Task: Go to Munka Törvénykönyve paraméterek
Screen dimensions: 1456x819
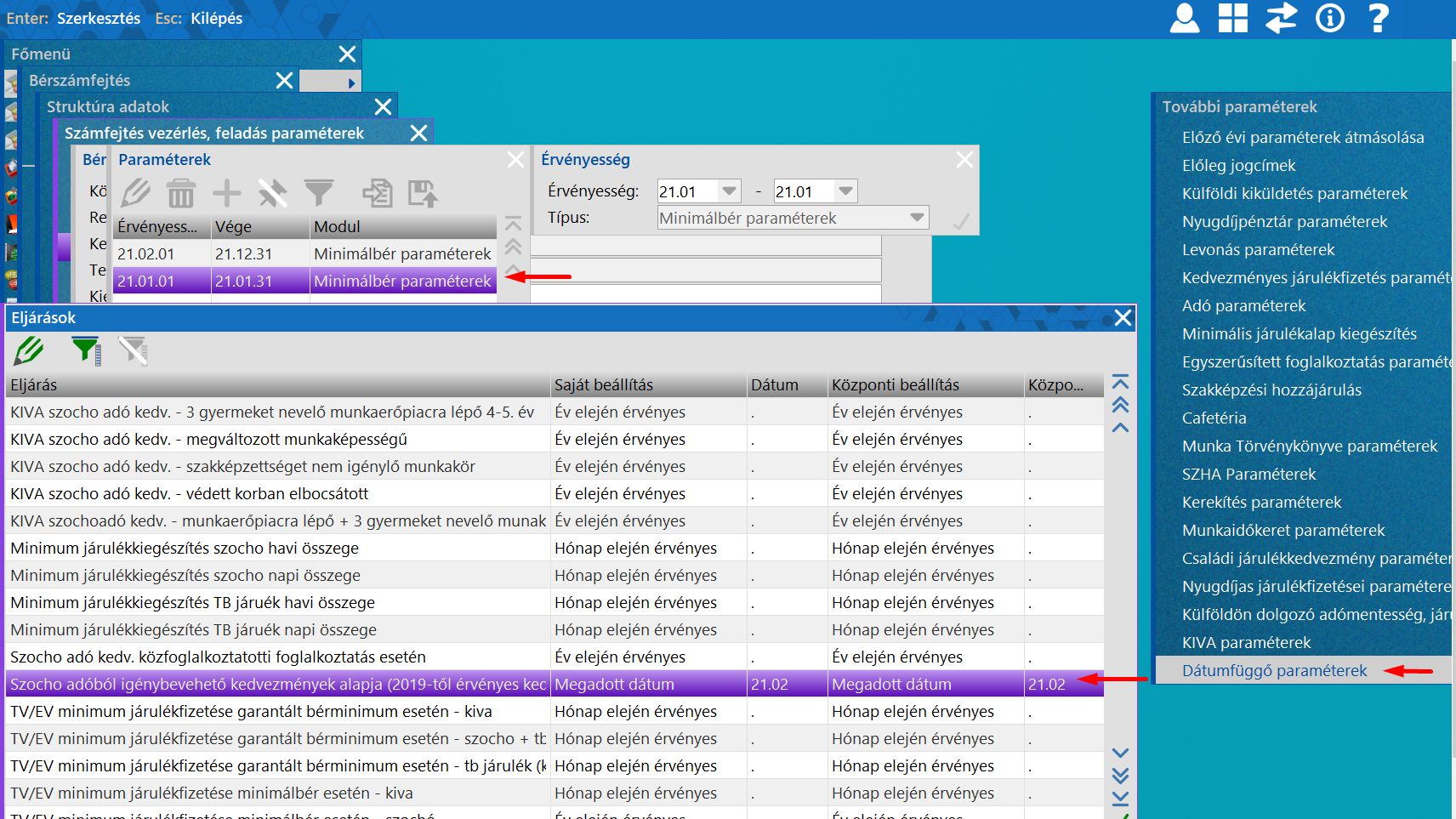Action: click(1310, 446)
